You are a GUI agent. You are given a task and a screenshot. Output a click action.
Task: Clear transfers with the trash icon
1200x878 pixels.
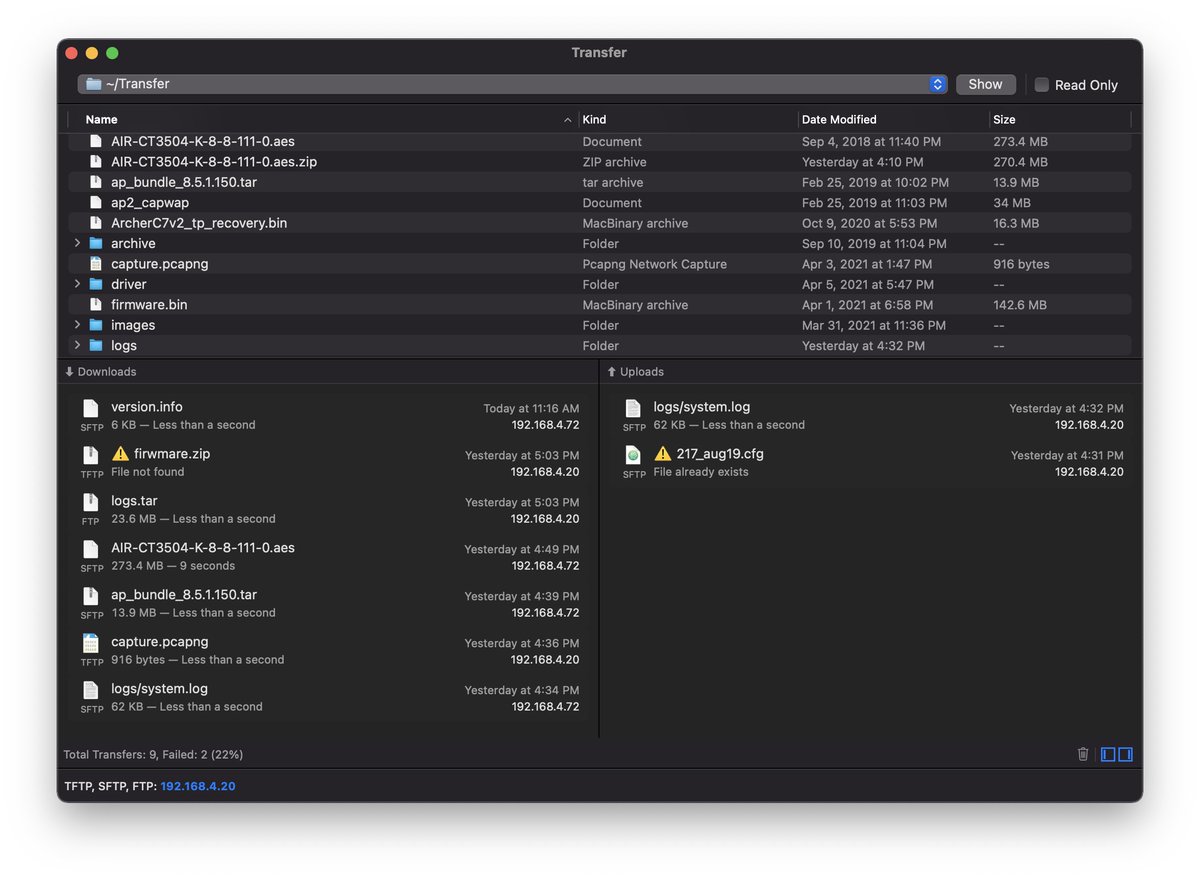pyautogui.click(x=1083, y=754)
